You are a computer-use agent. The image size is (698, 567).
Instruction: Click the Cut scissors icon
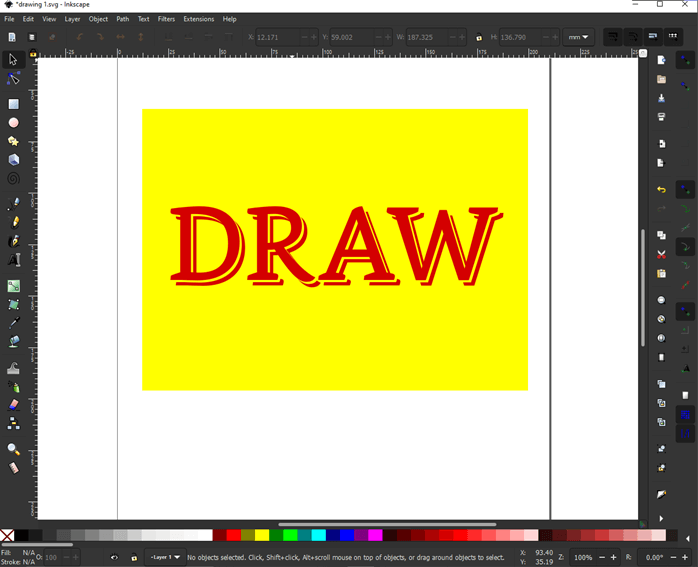(661, 255)
